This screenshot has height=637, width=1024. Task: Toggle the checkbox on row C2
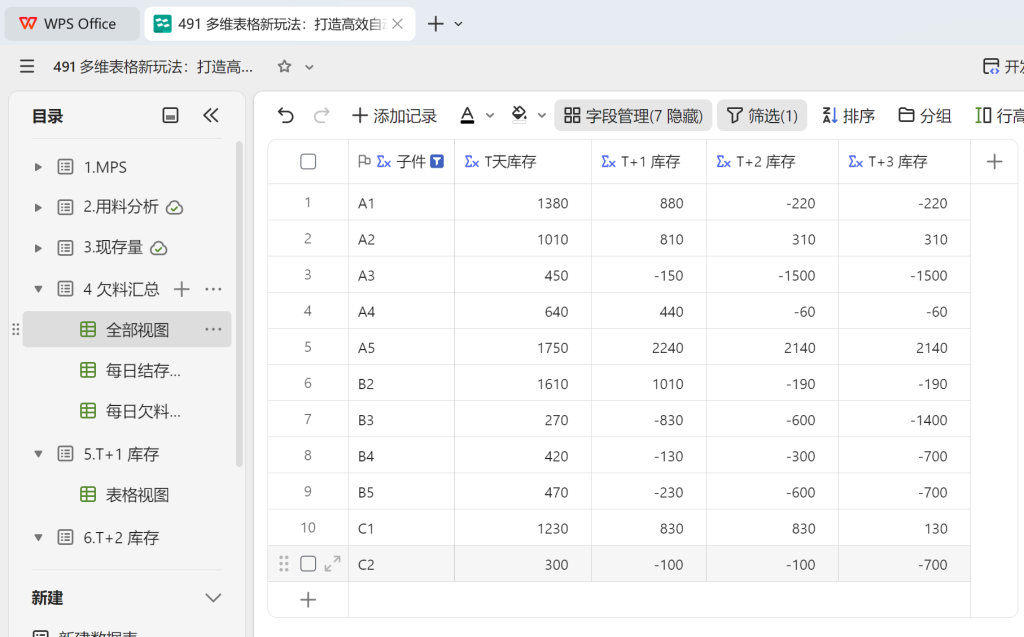point(308,564)
